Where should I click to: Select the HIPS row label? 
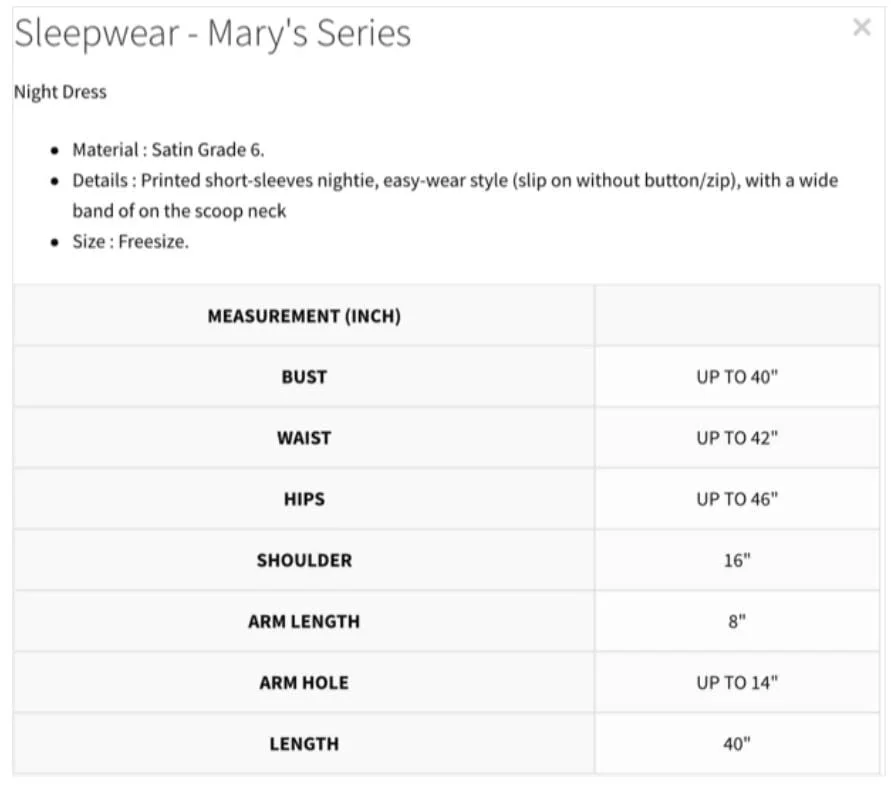tap(304, 499)
